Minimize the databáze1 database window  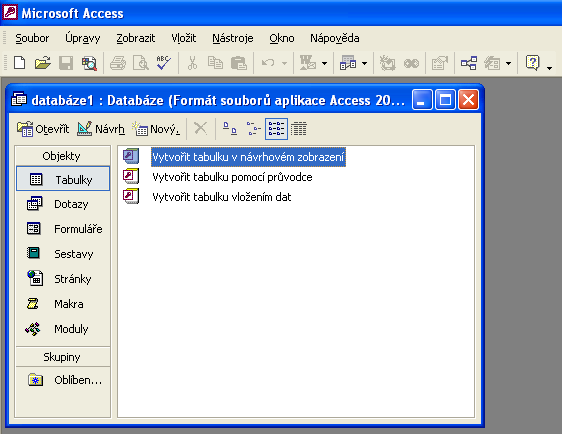click(422, 99)
